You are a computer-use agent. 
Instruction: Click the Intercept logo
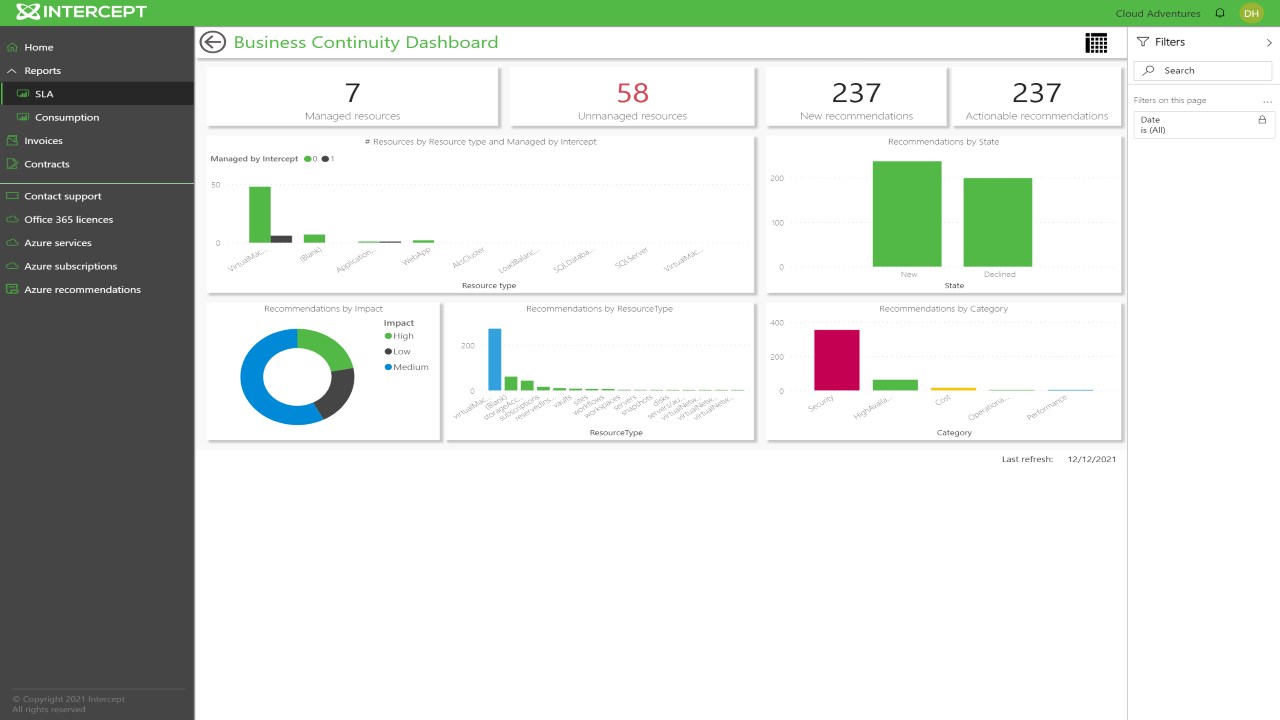click(81, 12)
